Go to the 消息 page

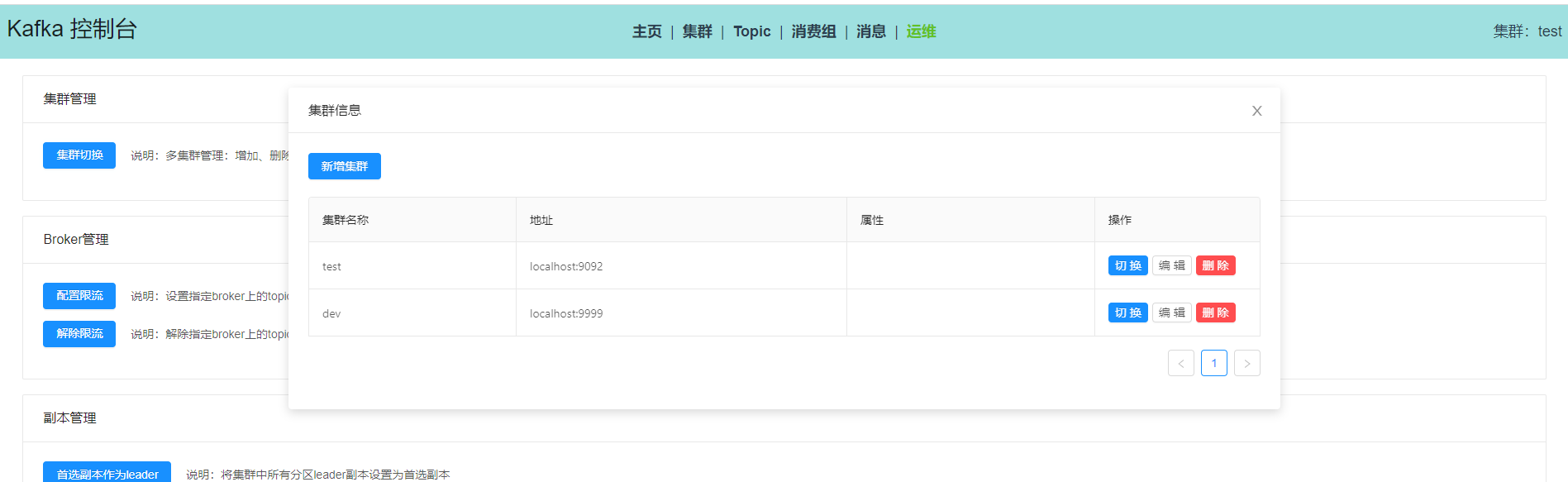[870, 31]
